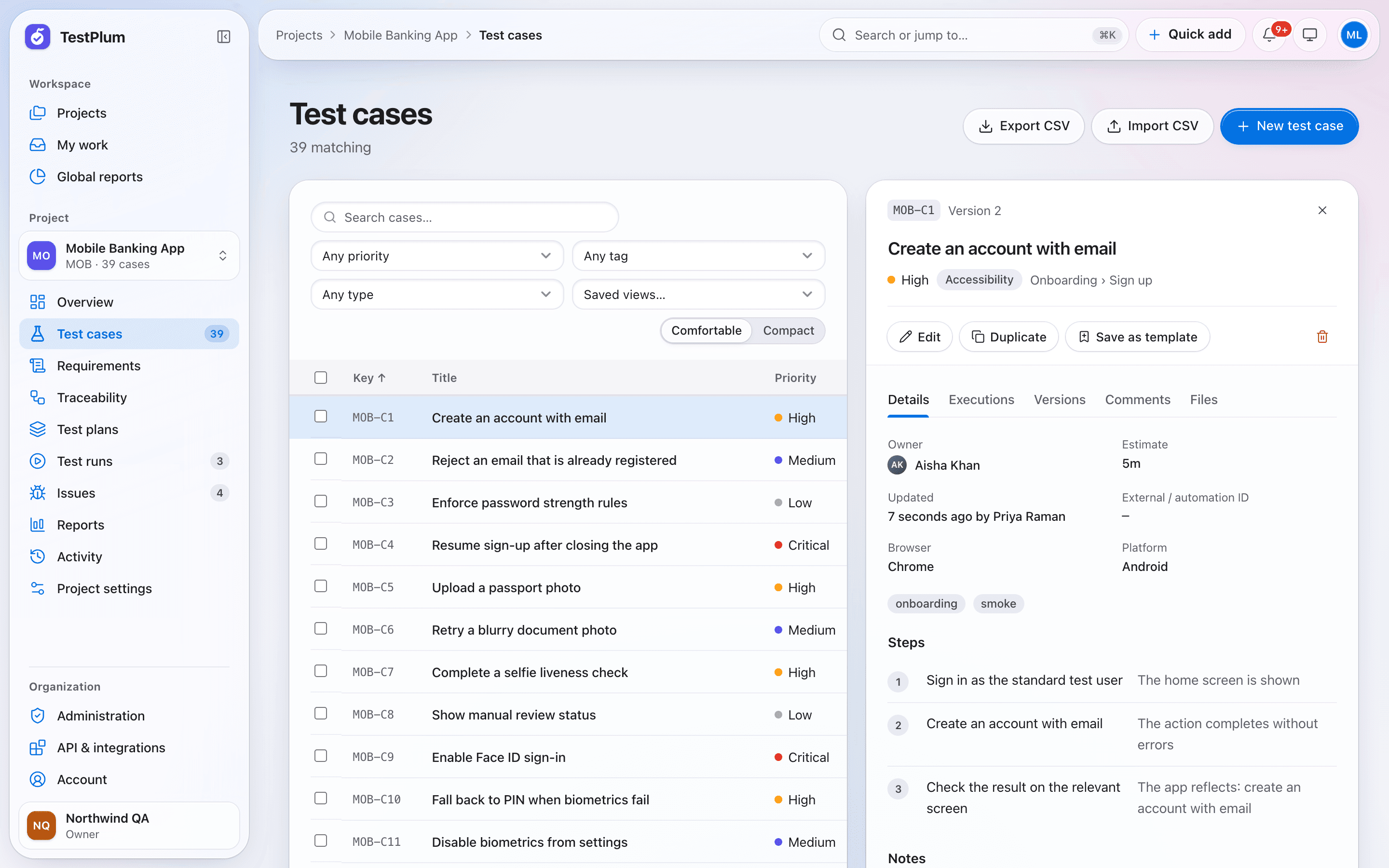The height and width of the screenshot is (868, 1389).
Task: Open My work inbox
Action: [129, 145]
